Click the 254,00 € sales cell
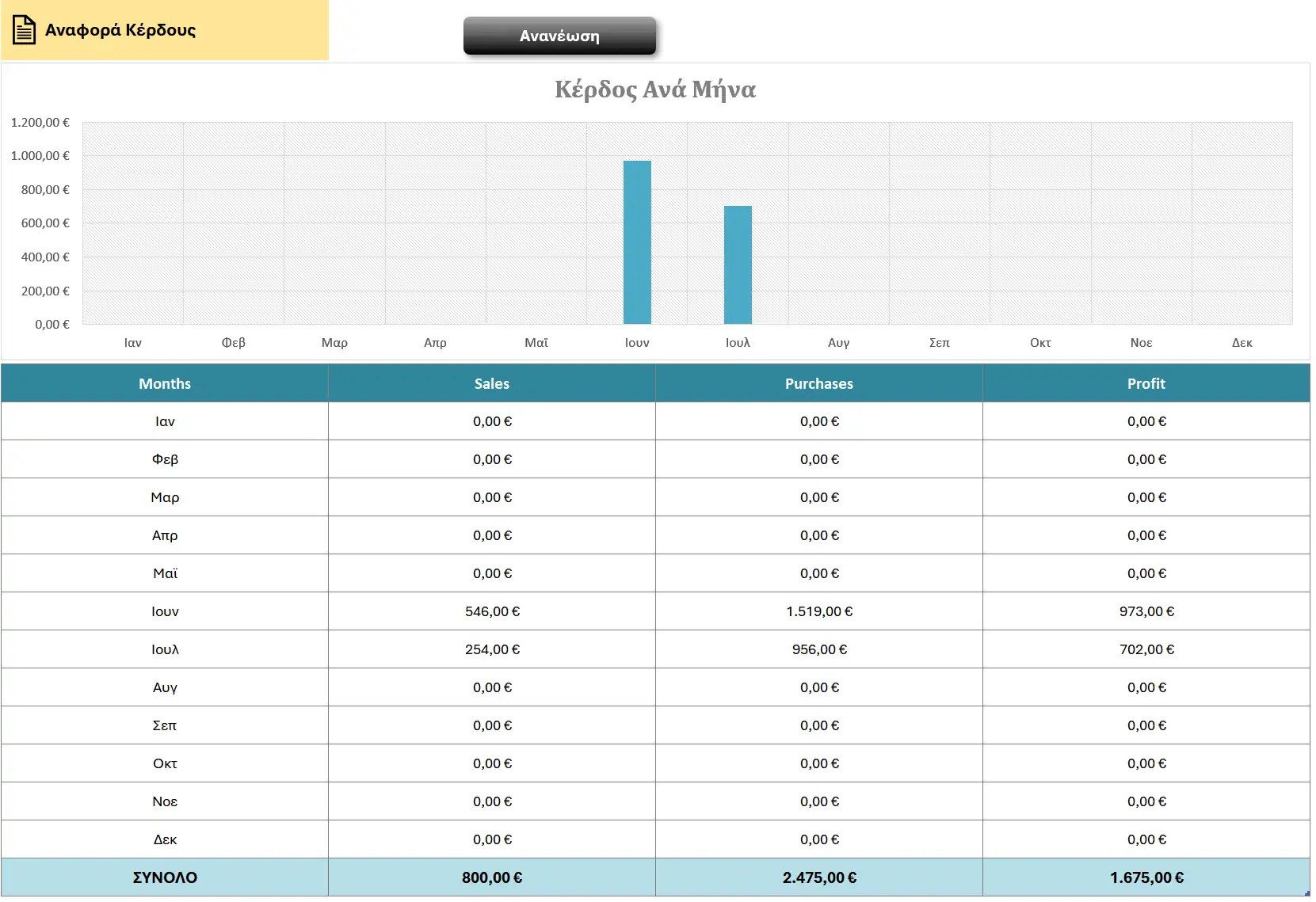The image size is (1316, 902). 492,649
